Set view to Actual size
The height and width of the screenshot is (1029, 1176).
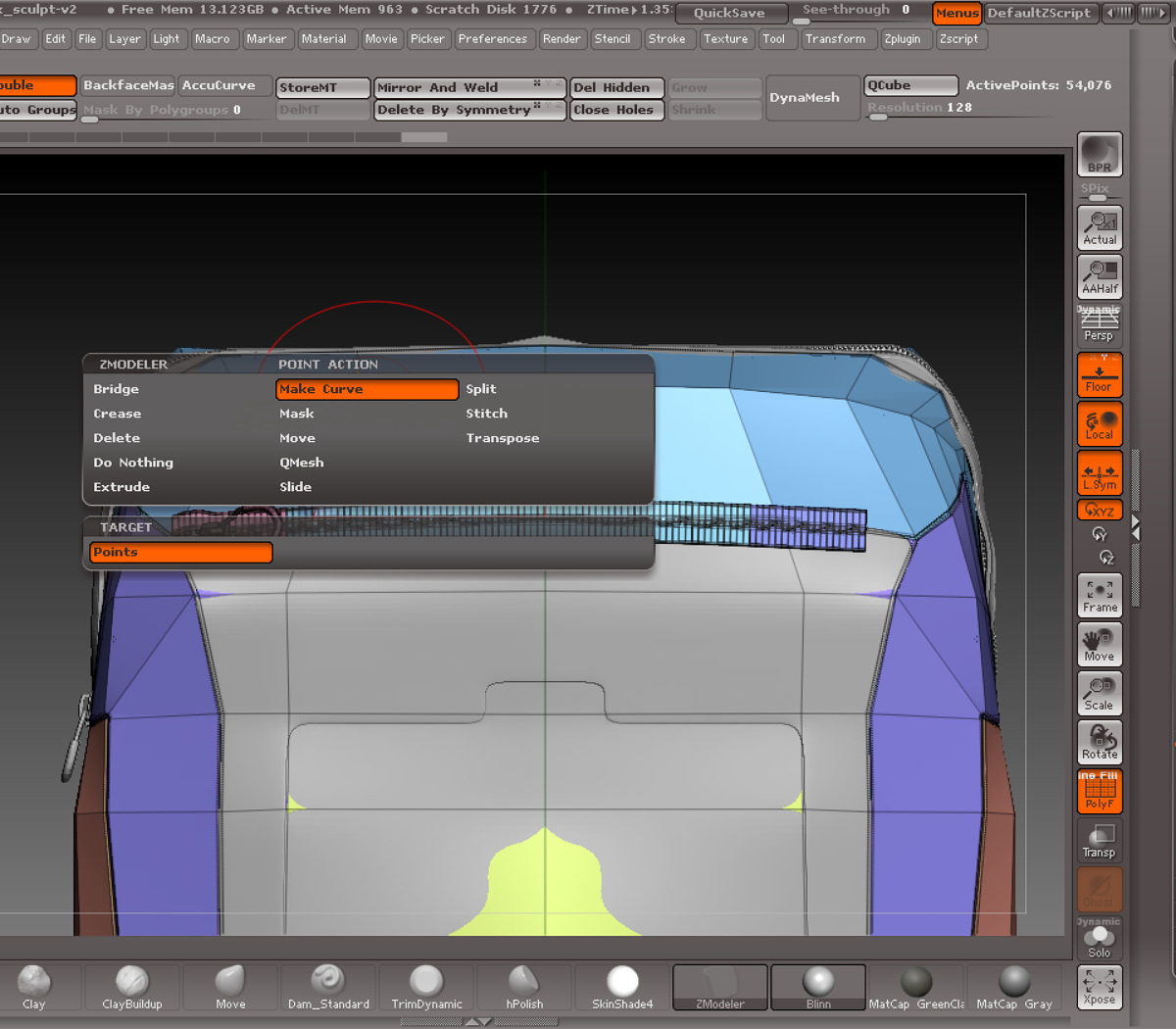pos(1100,227)
